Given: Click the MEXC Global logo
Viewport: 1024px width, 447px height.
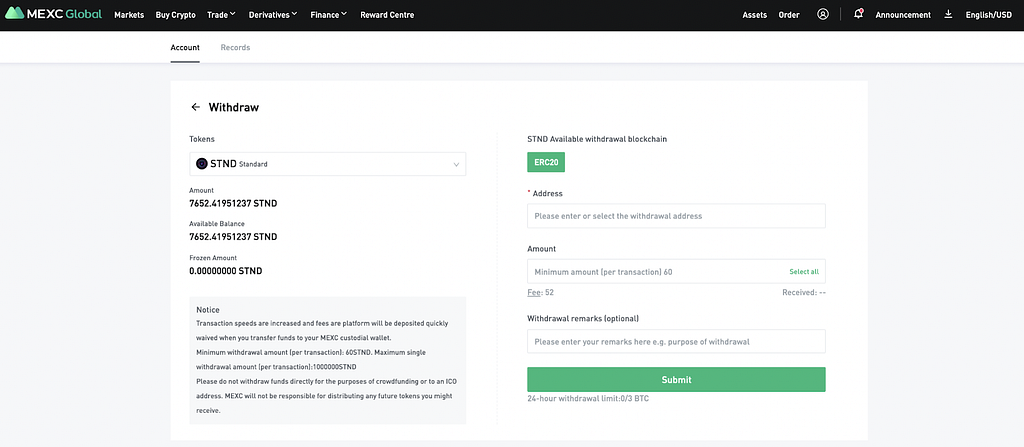Looking at the screenshot, I should (53, 14).
